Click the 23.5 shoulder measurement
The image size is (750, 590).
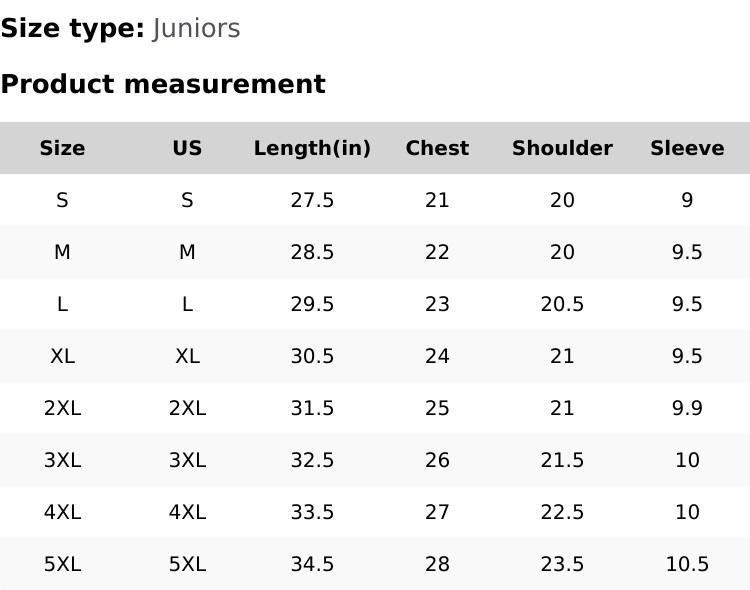[x=562, y=564]
